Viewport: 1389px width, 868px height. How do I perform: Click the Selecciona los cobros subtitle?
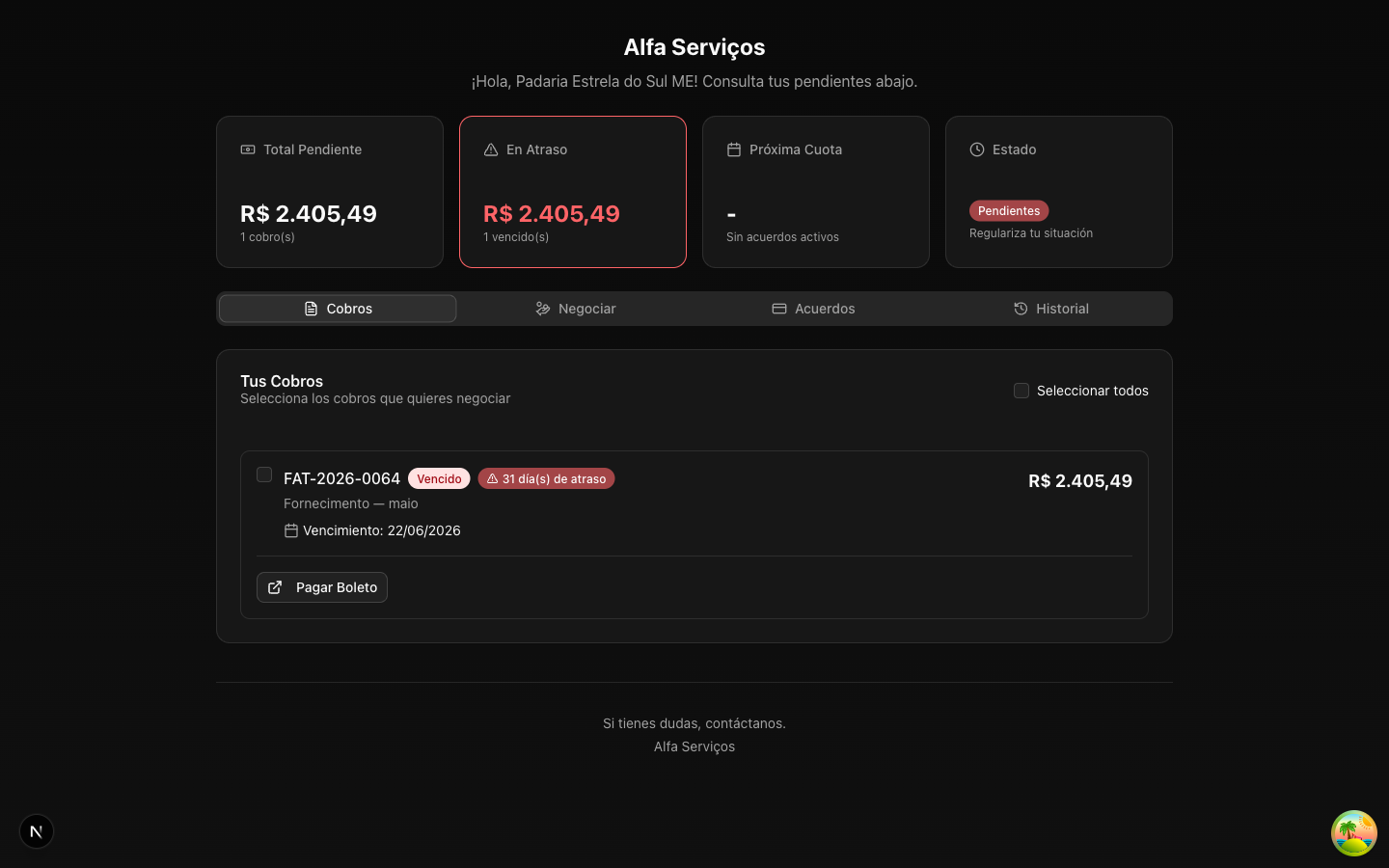pyautogui.click(x=375, y=398)
